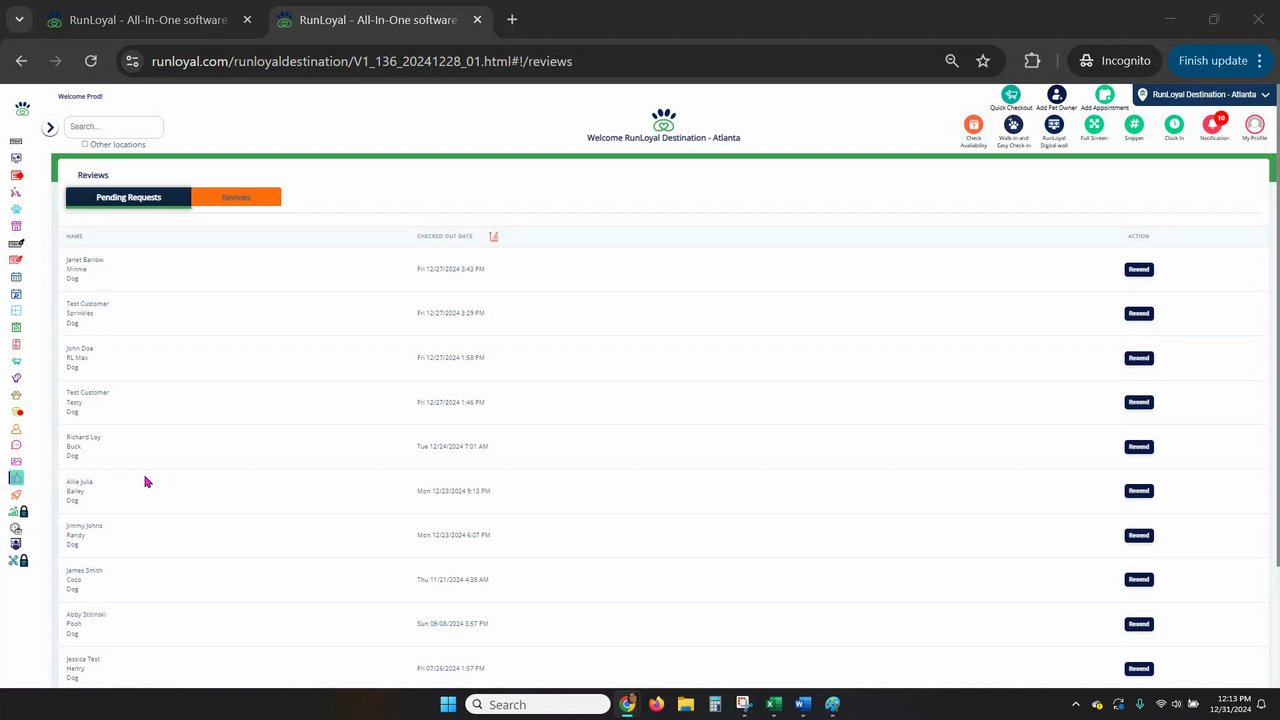Click the picture icon in sidebar

coord(16,462)
